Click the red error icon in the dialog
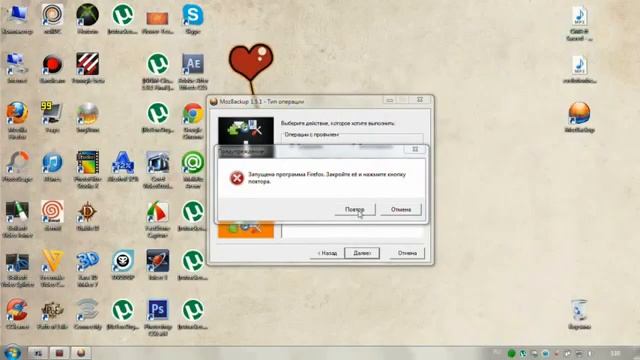Viewport: 640px width, 360px height. point(236,178)
